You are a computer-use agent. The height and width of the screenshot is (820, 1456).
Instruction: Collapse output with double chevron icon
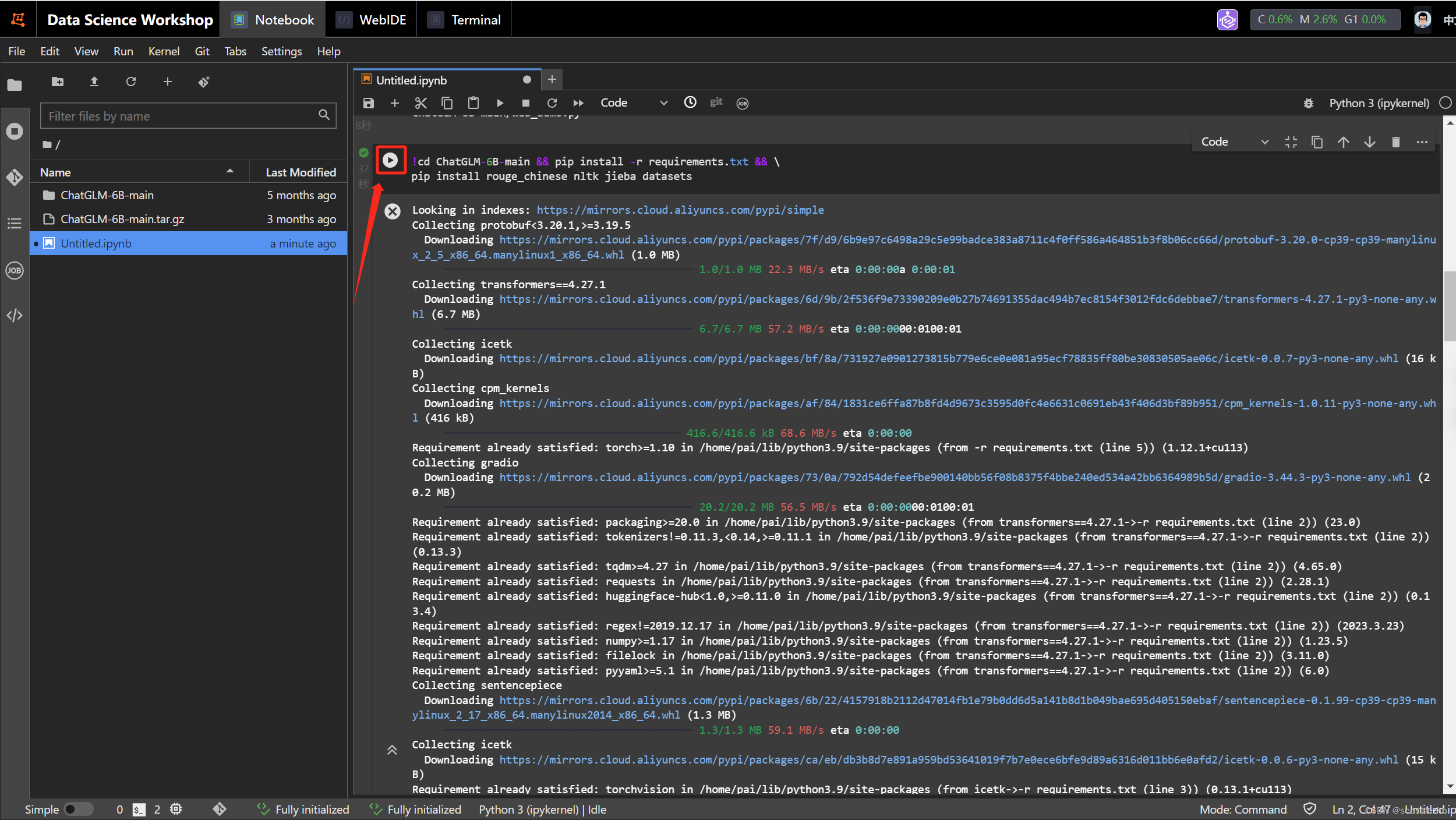pyautogui.click(x=392, y=750)
